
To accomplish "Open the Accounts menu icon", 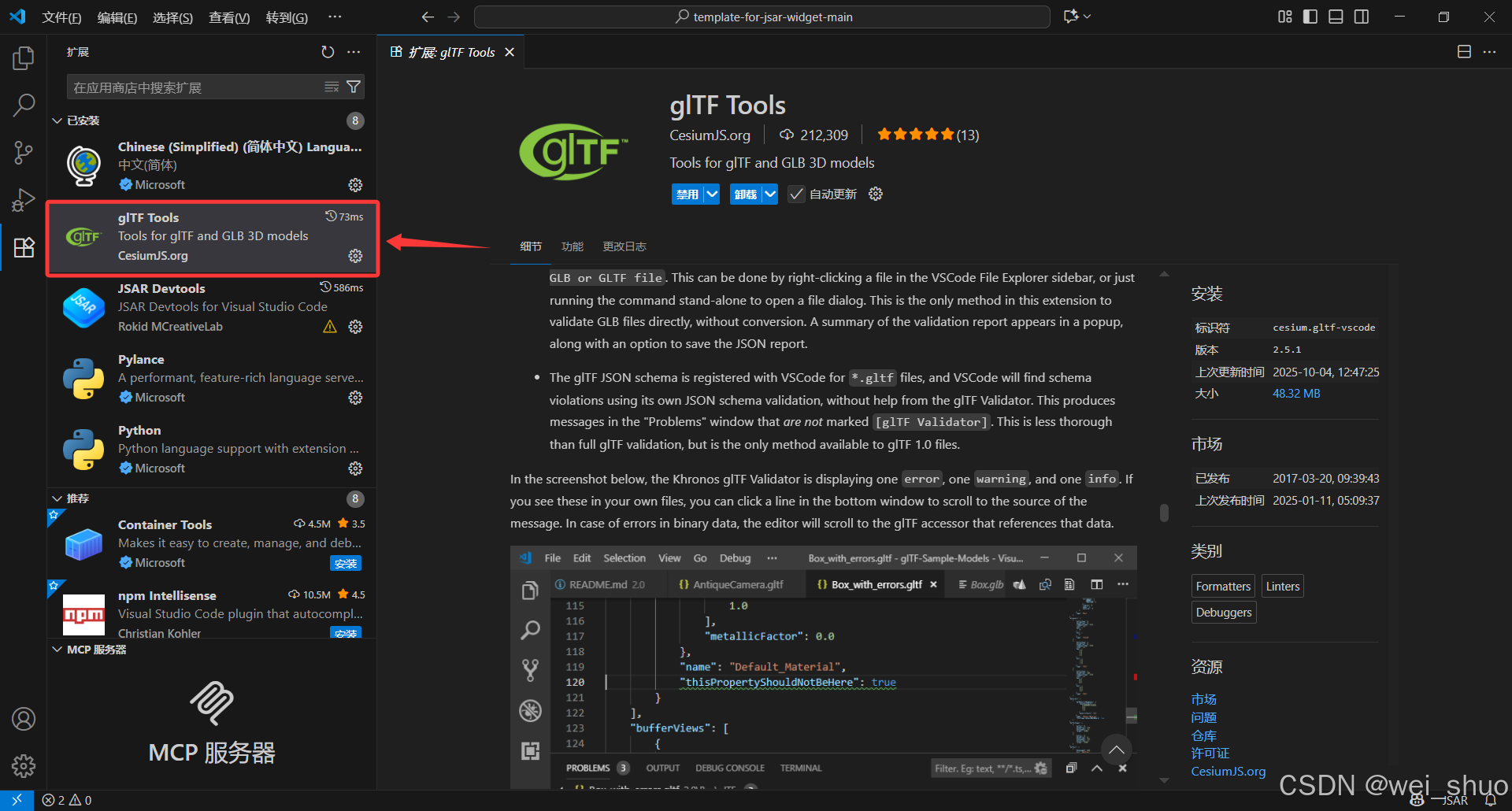I will click(24, 719).
